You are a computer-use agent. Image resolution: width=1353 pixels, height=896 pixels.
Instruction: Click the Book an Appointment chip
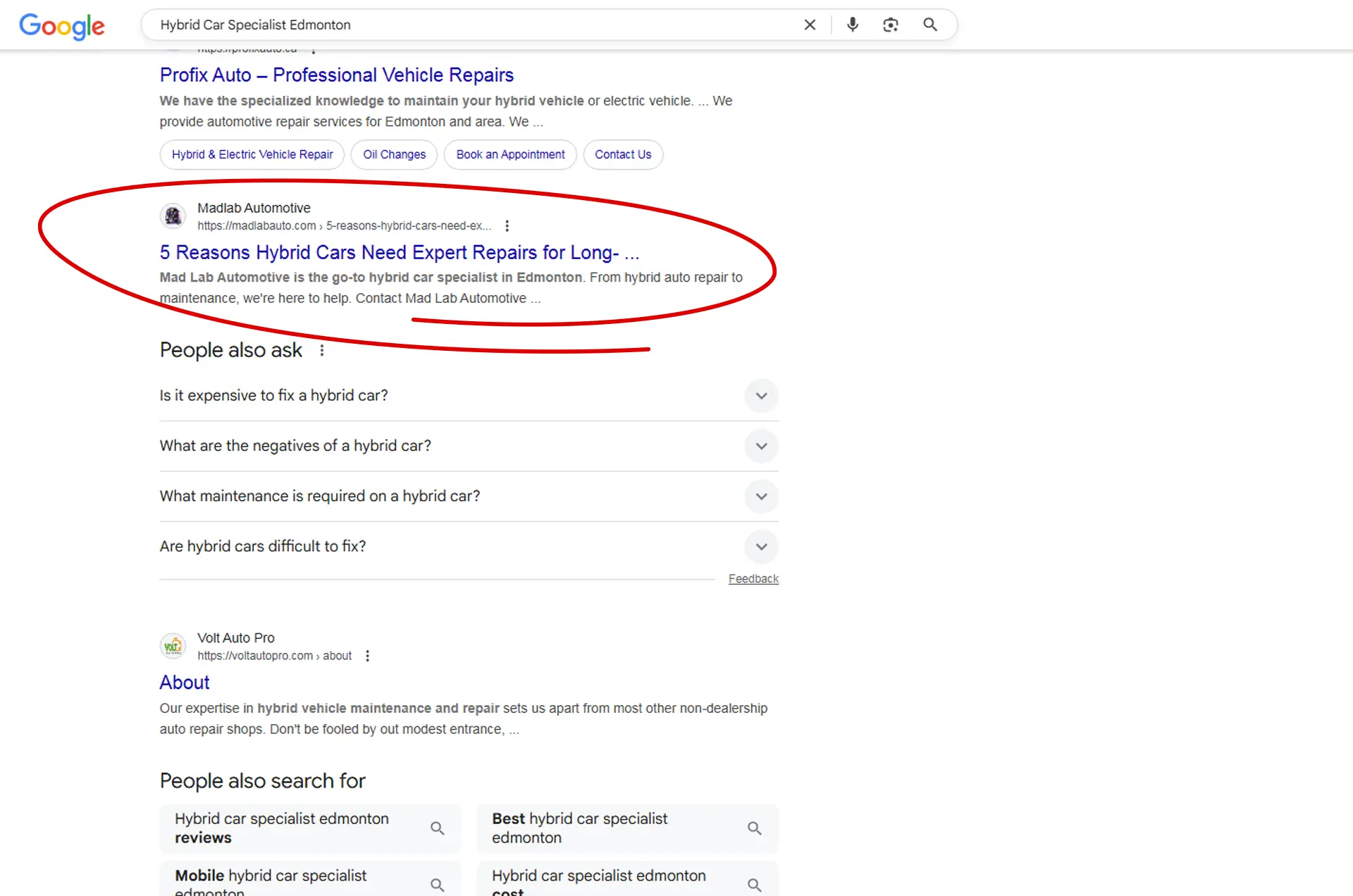click(x=510, y=154)
